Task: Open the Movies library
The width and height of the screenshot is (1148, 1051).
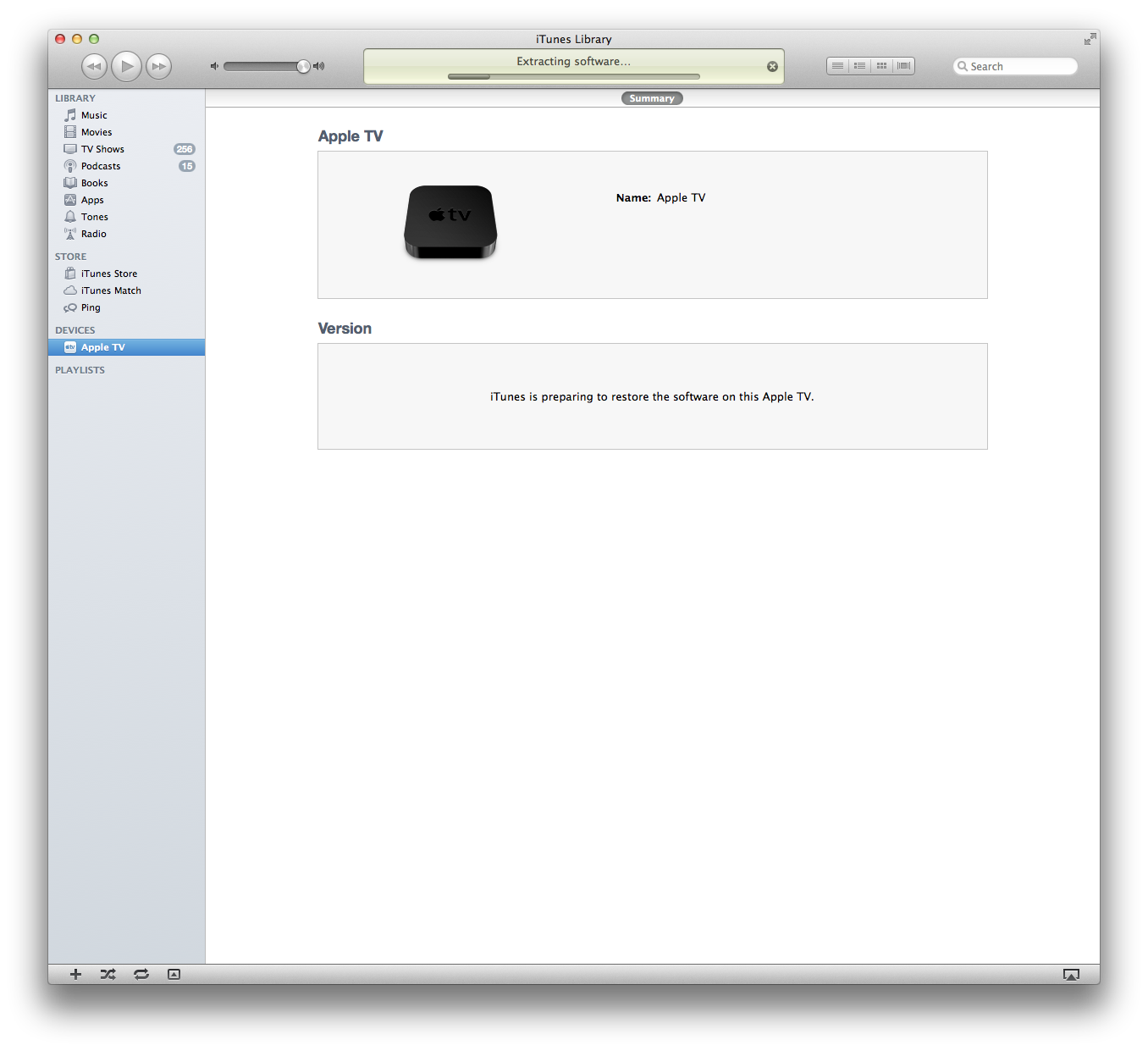Action: [126, 132]
